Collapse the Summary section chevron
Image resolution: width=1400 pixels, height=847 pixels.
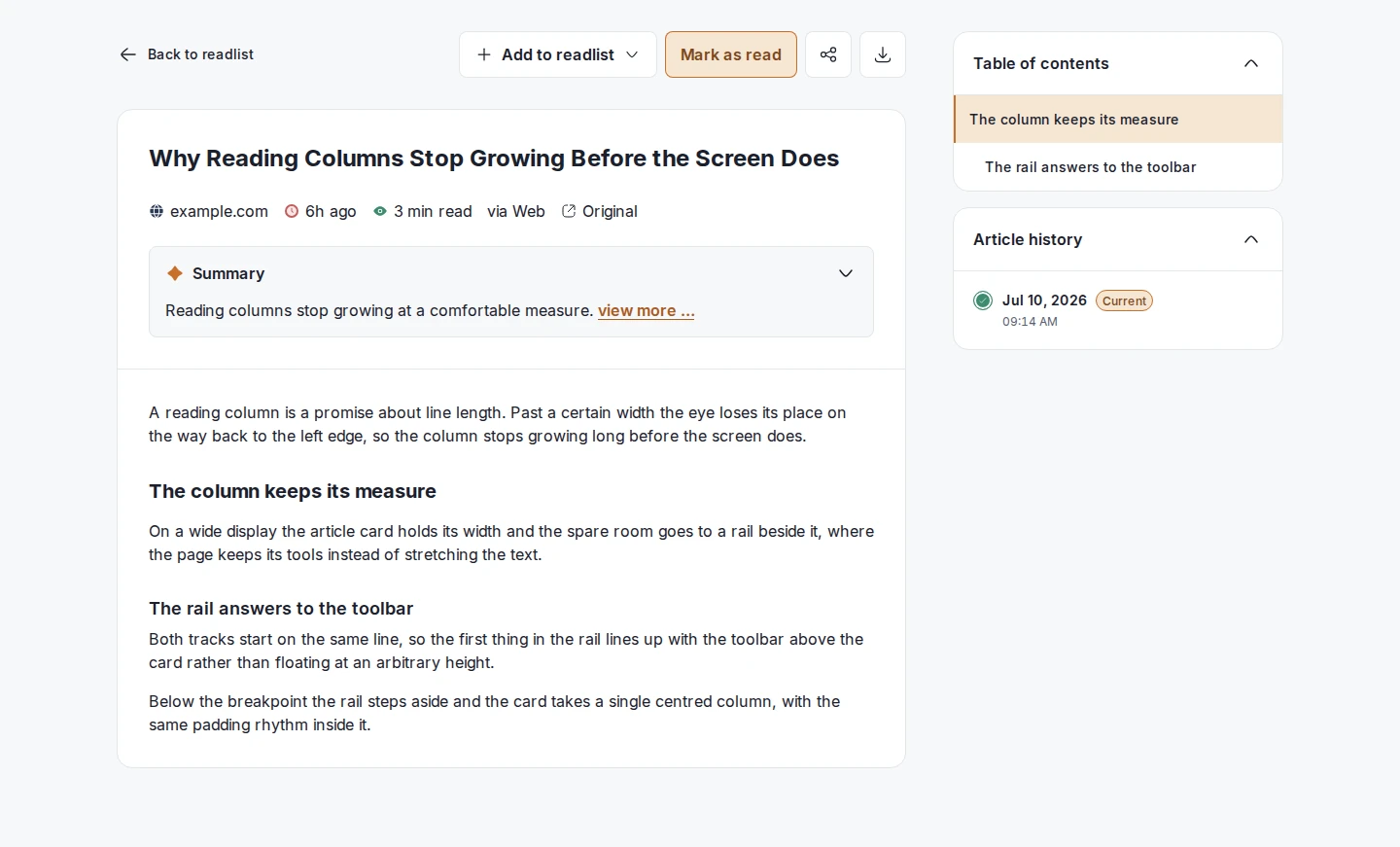(846, 273)
